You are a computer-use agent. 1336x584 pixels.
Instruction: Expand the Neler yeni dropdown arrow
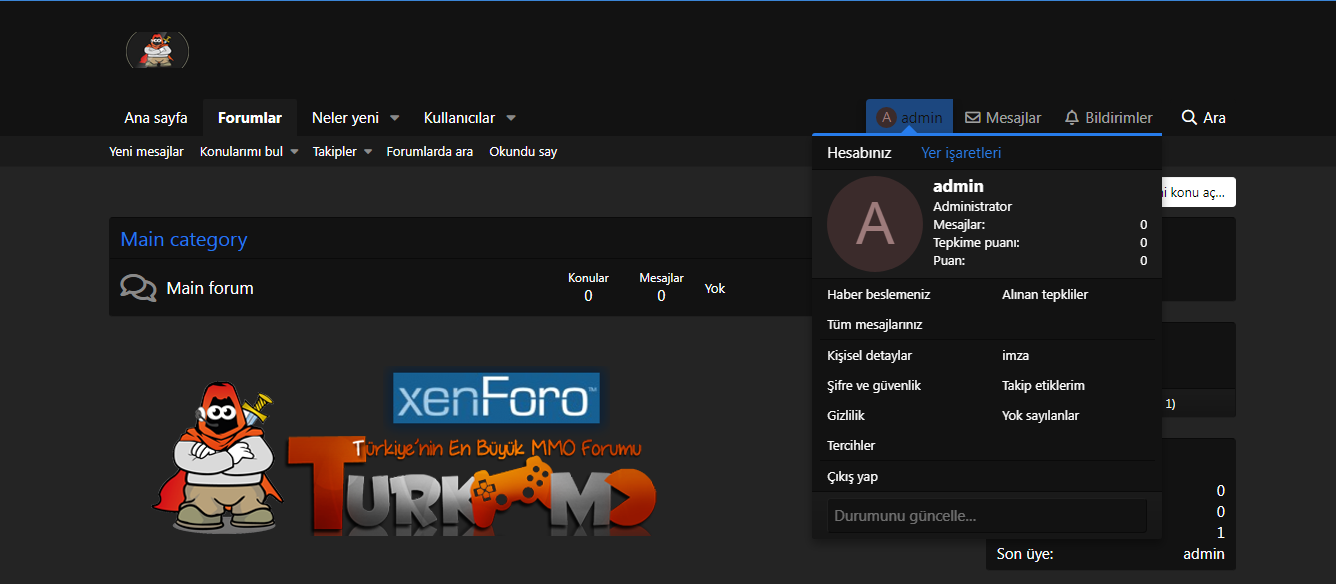coord(394,118)
